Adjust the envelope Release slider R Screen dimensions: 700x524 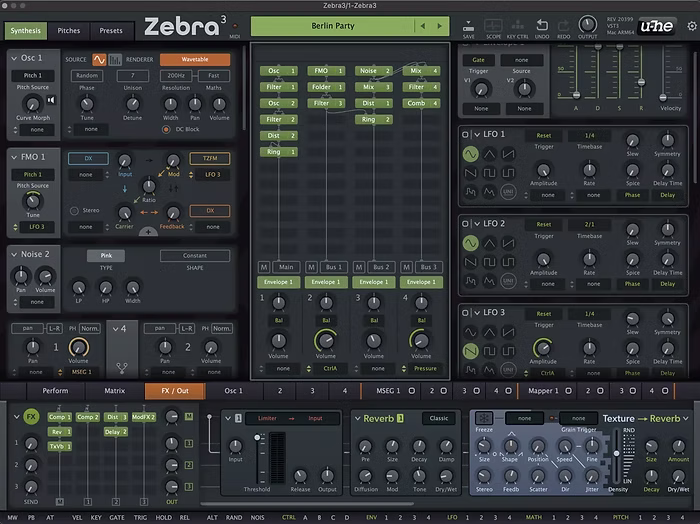point(641,82)
